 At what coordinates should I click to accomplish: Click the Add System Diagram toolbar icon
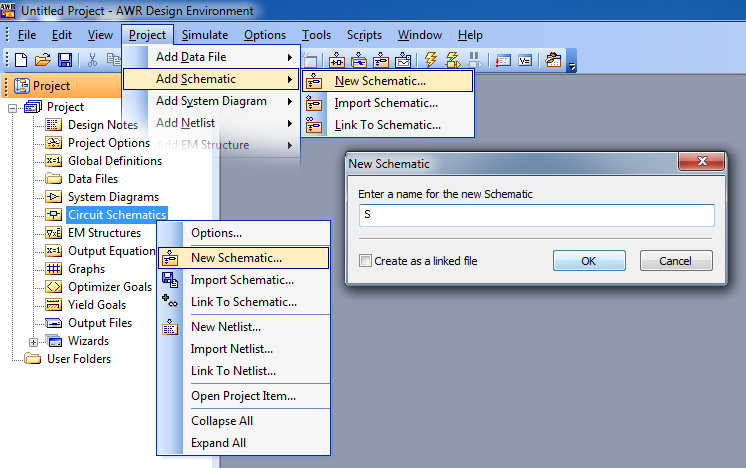click(337, 60)
